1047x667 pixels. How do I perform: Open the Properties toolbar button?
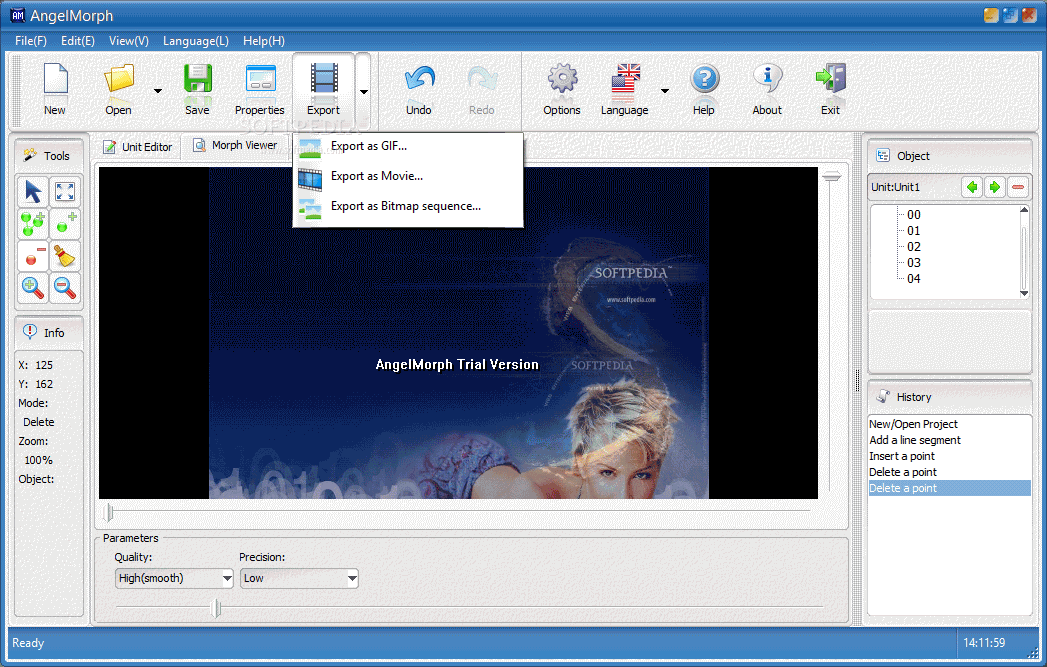coord(260,89)
